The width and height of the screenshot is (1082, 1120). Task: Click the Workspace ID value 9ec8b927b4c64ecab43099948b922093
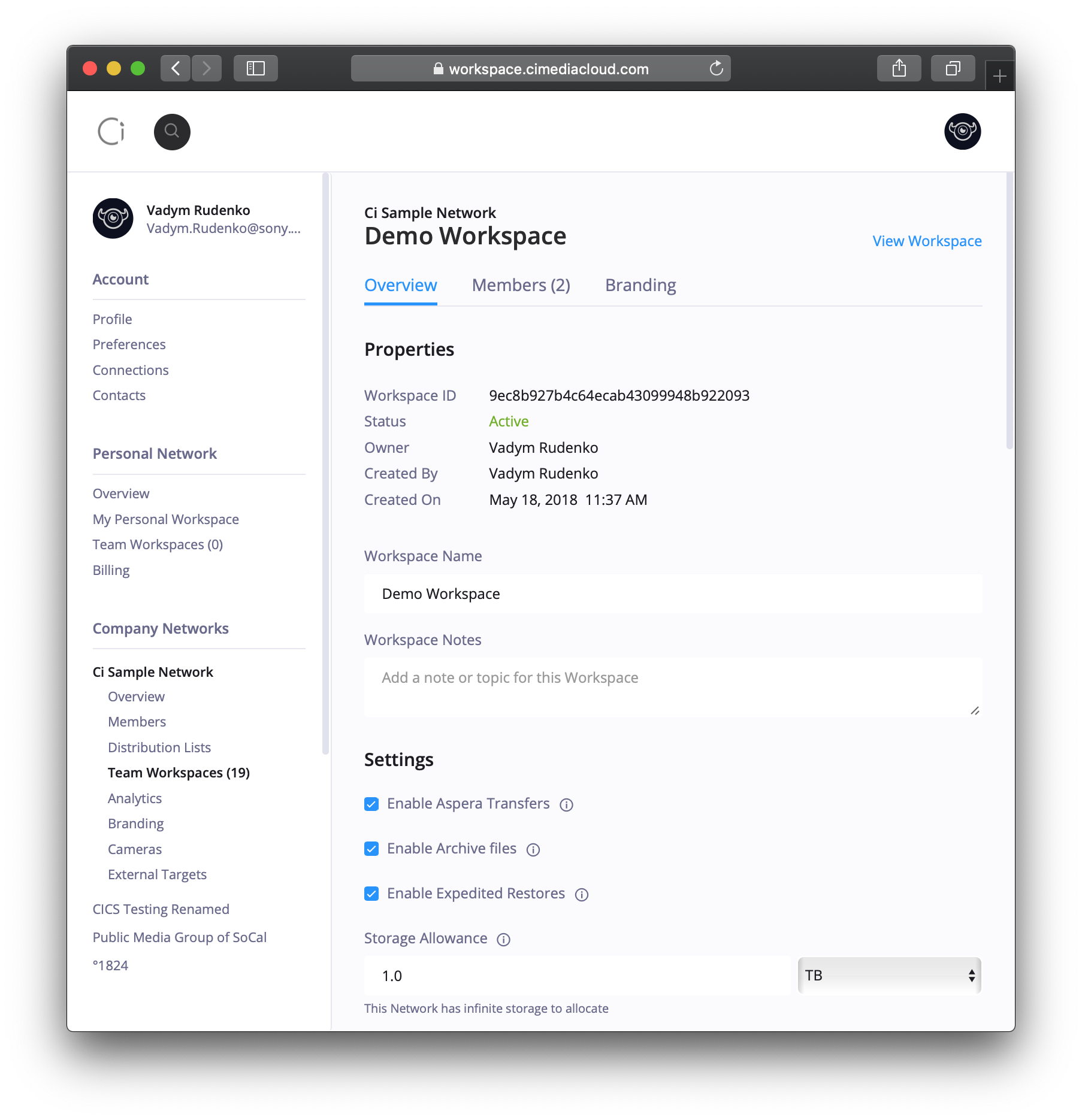coord(619,395)
